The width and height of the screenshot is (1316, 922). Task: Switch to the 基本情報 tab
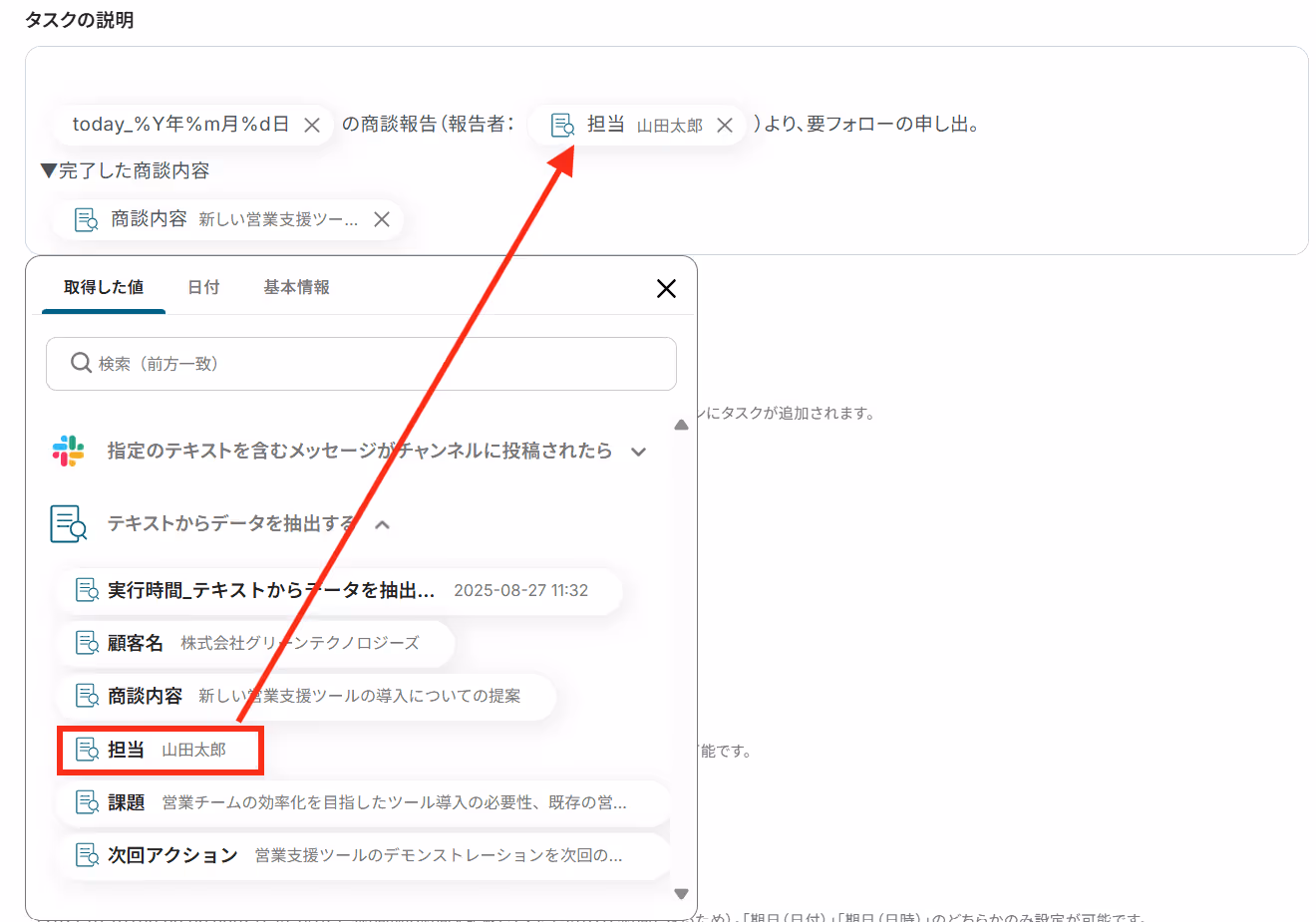tap(296, 287)
